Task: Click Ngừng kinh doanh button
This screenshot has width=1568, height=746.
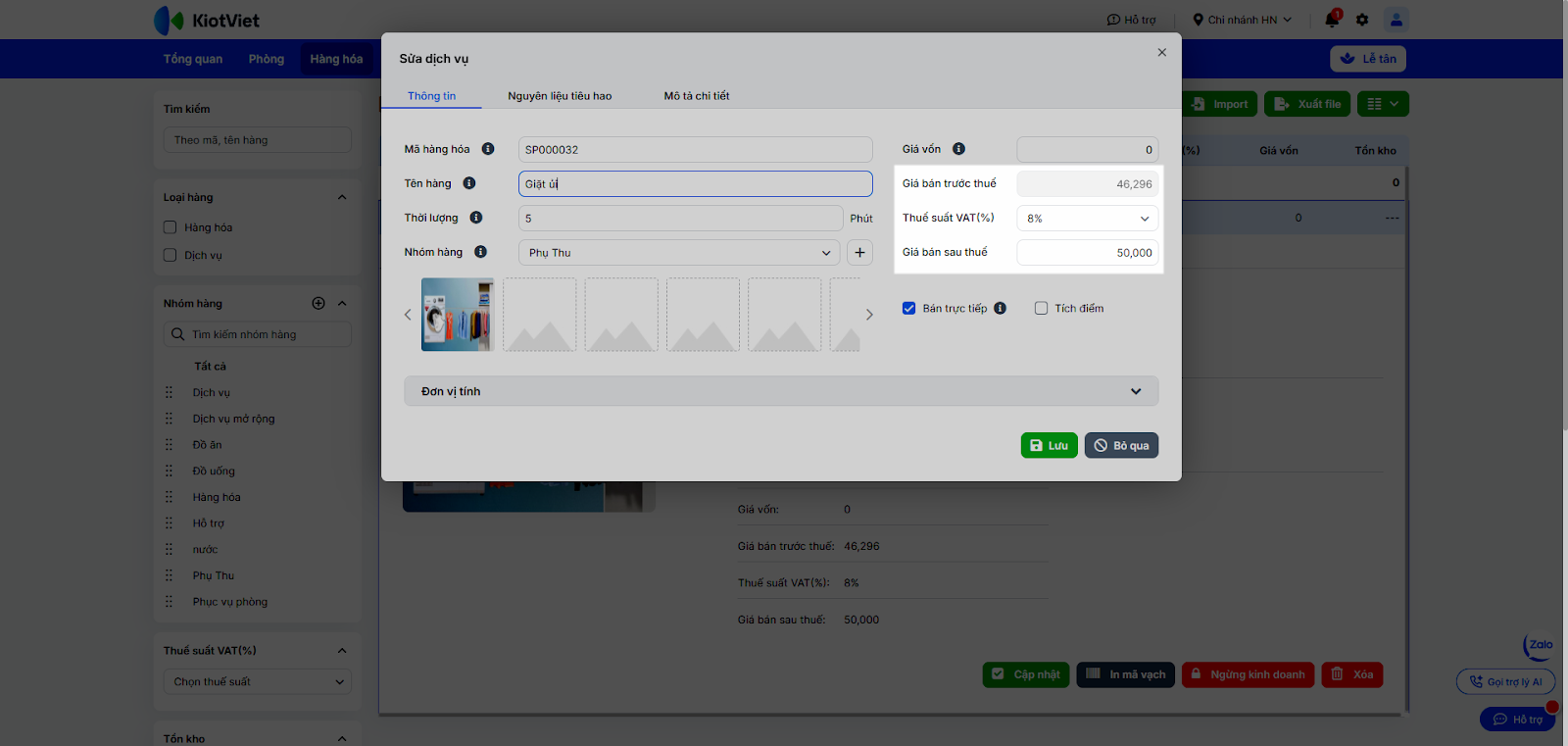Action: pos(1248,674)
